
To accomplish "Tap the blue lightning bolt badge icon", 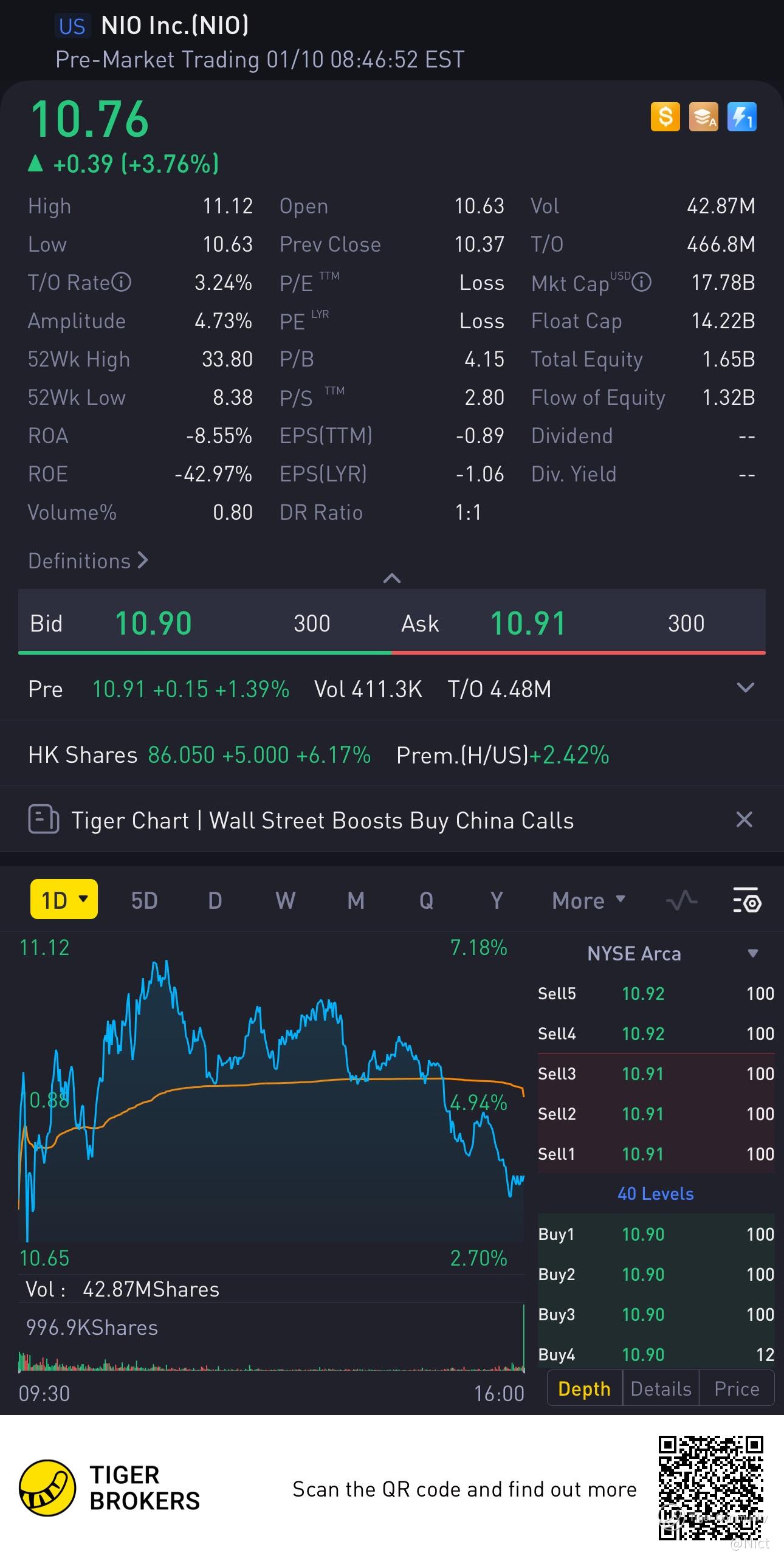I will tap(741, 117).
